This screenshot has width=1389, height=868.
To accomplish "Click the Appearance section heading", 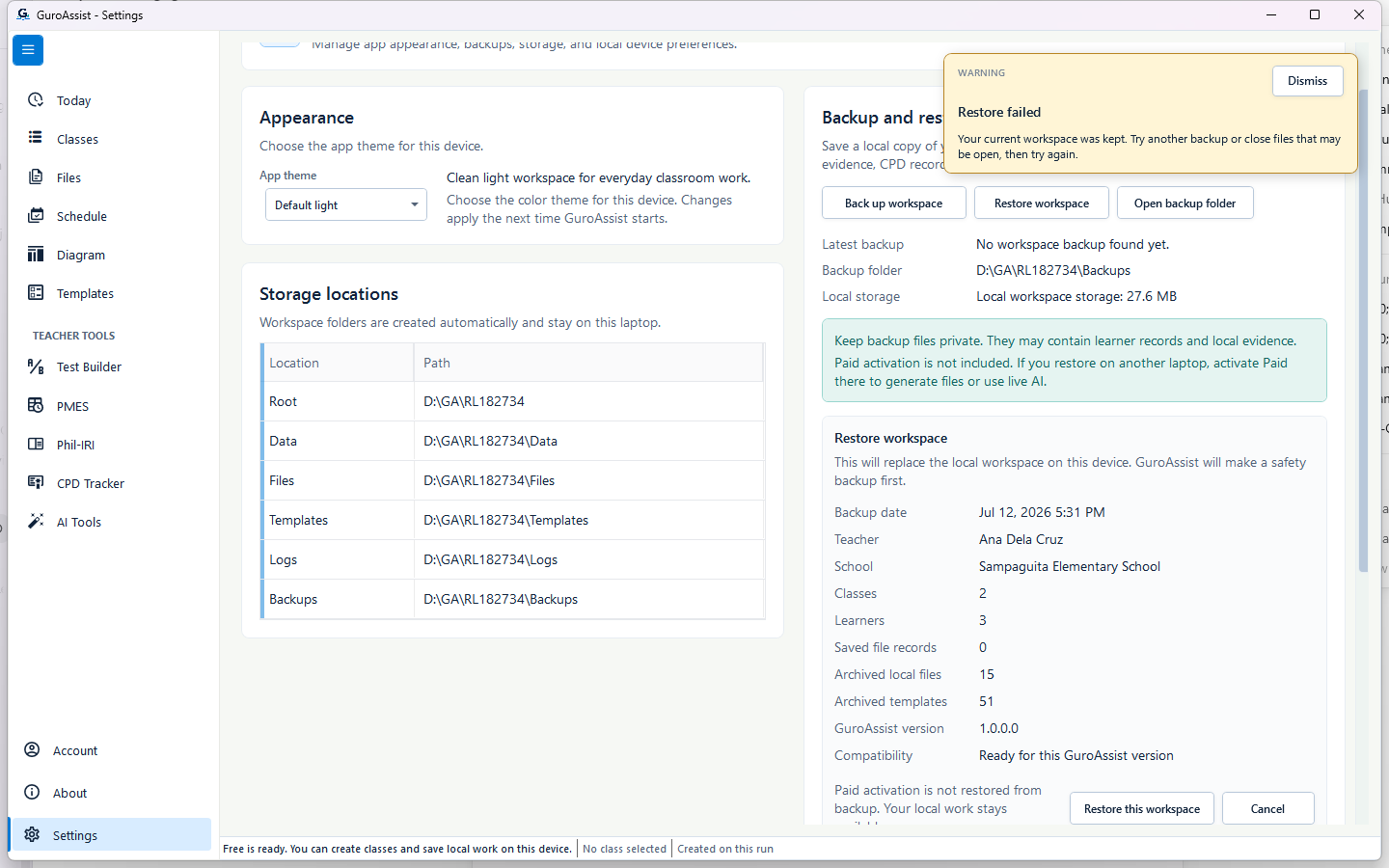I will [x=307, y=118].
